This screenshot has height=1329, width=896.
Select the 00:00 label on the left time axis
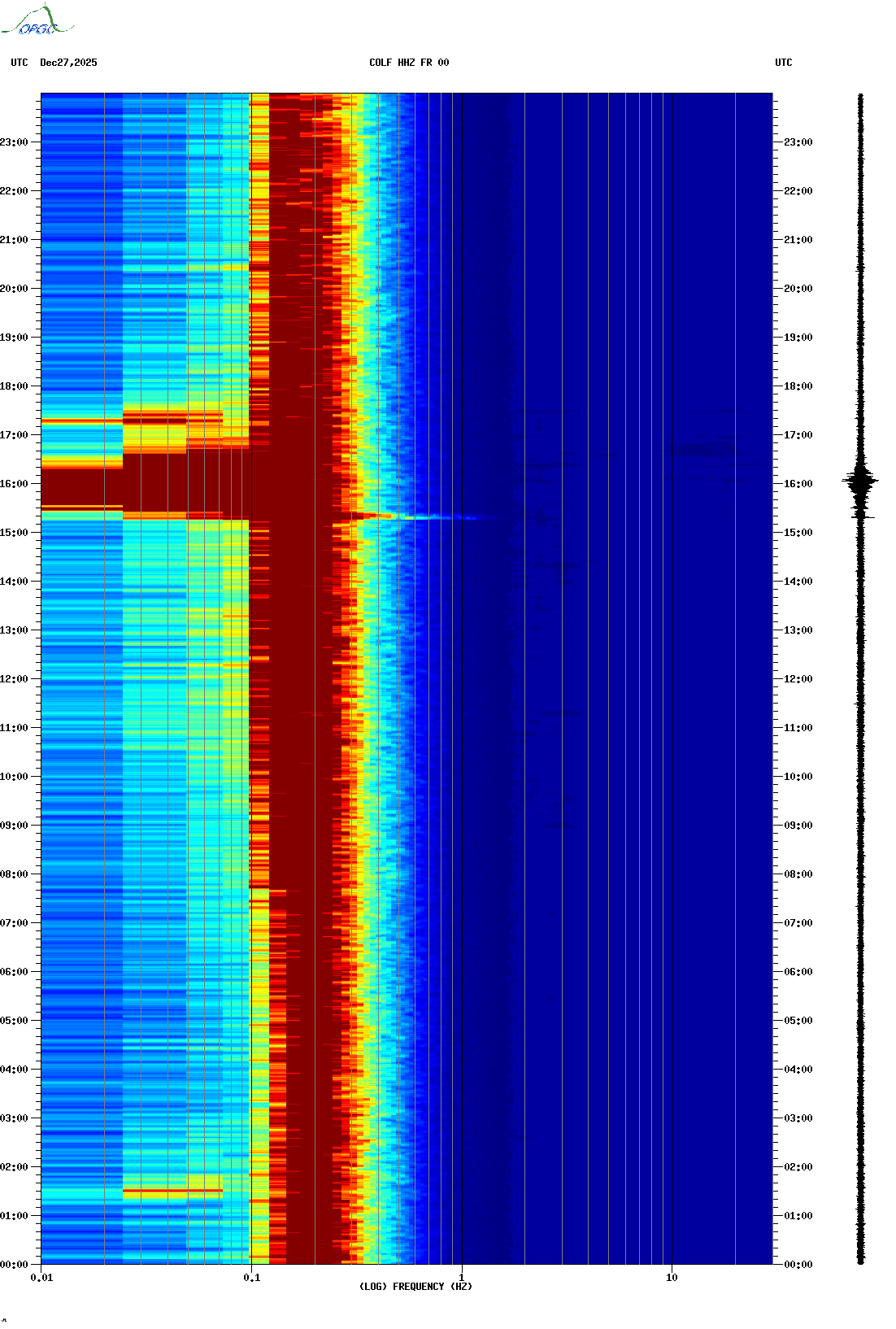click(14, 1265)
